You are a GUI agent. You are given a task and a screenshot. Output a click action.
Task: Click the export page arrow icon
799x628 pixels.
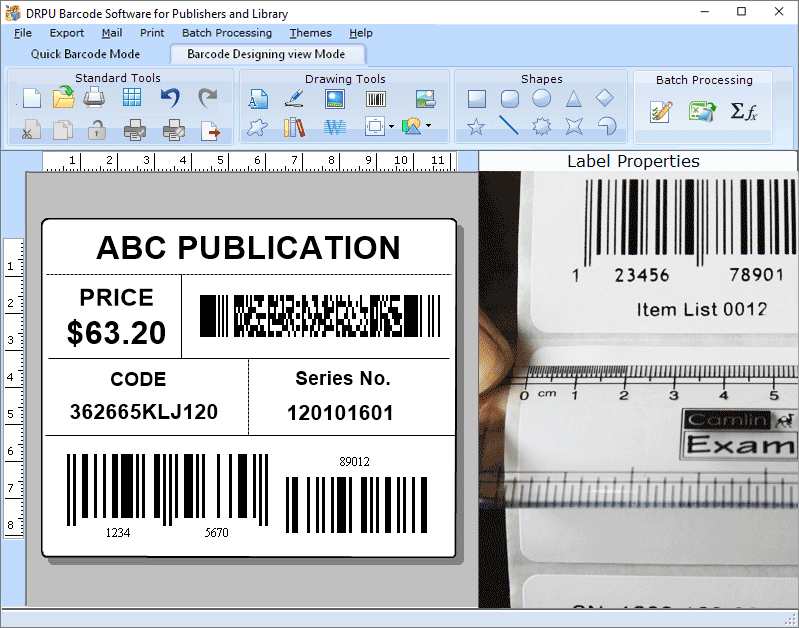pyautogui.click(x=210, y=131)
